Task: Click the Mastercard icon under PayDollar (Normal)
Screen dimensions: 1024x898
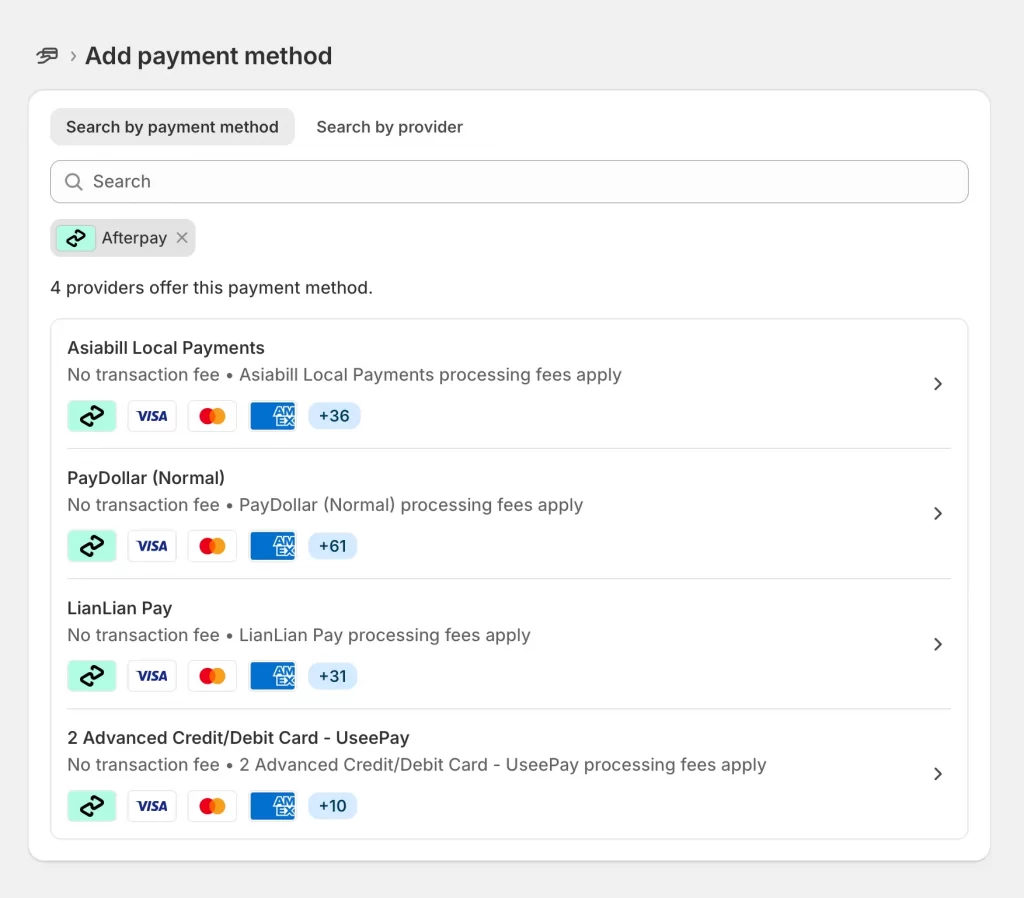Action: click(x=212, y=546)
